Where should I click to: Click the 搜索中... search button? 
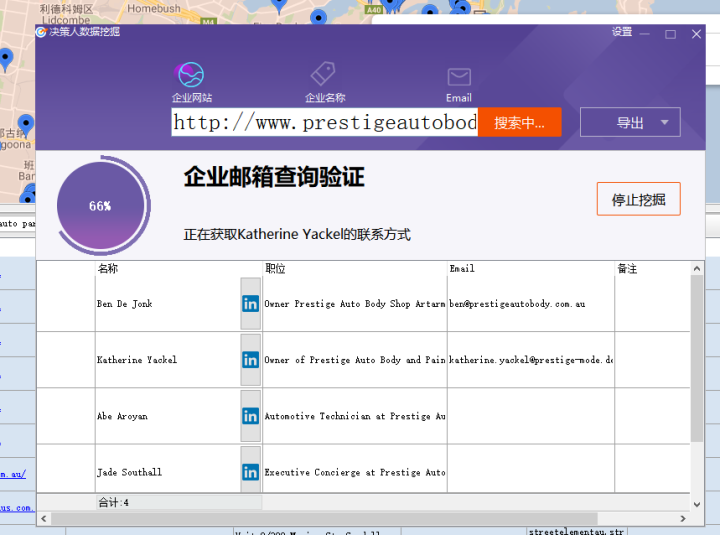coord(519,122)
